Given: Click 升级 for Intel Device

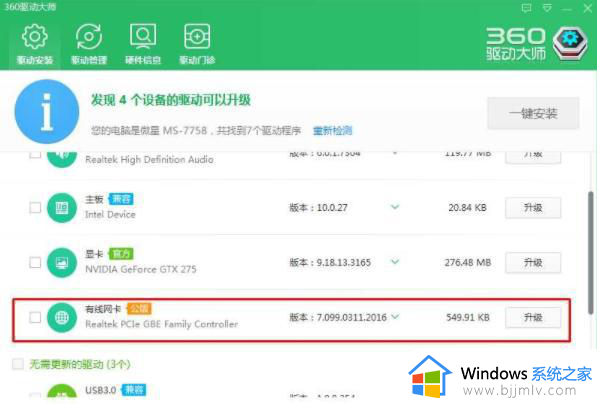Looking at the screenshot, I should 533,208.
